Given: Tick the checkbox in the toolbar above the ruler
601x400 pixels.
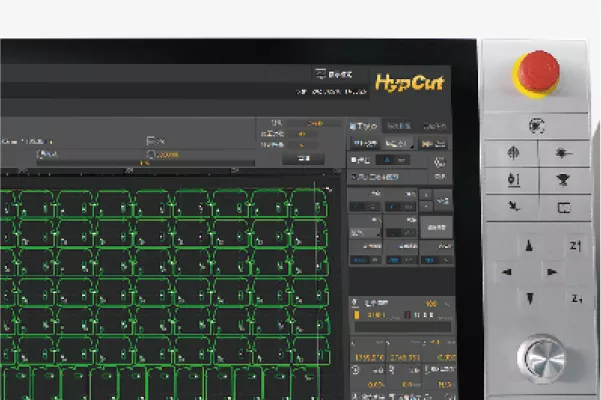Looking at the screenshot, I should pos(150,140).
